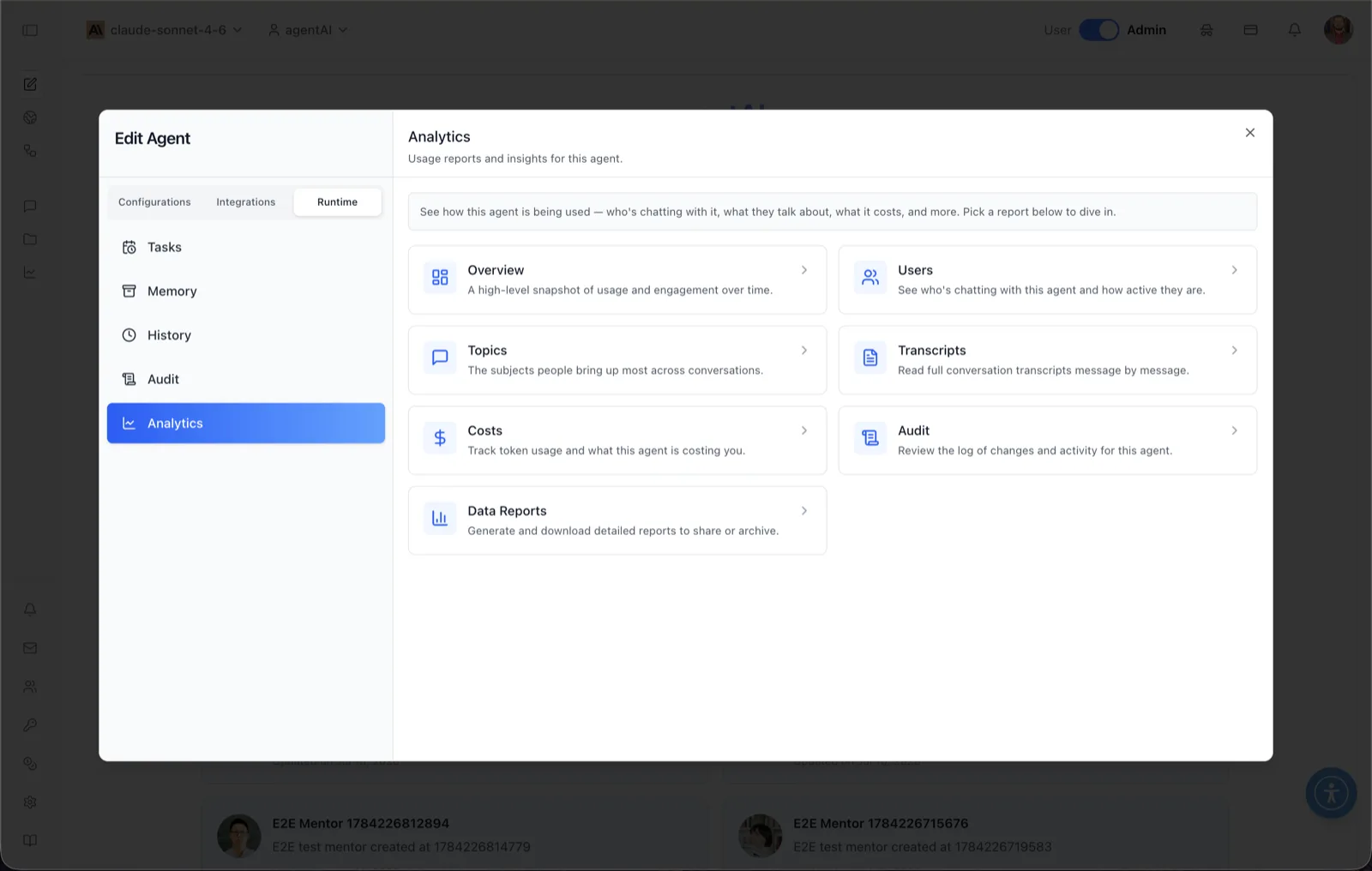Click the Overview grid icon

click(440, 277)
